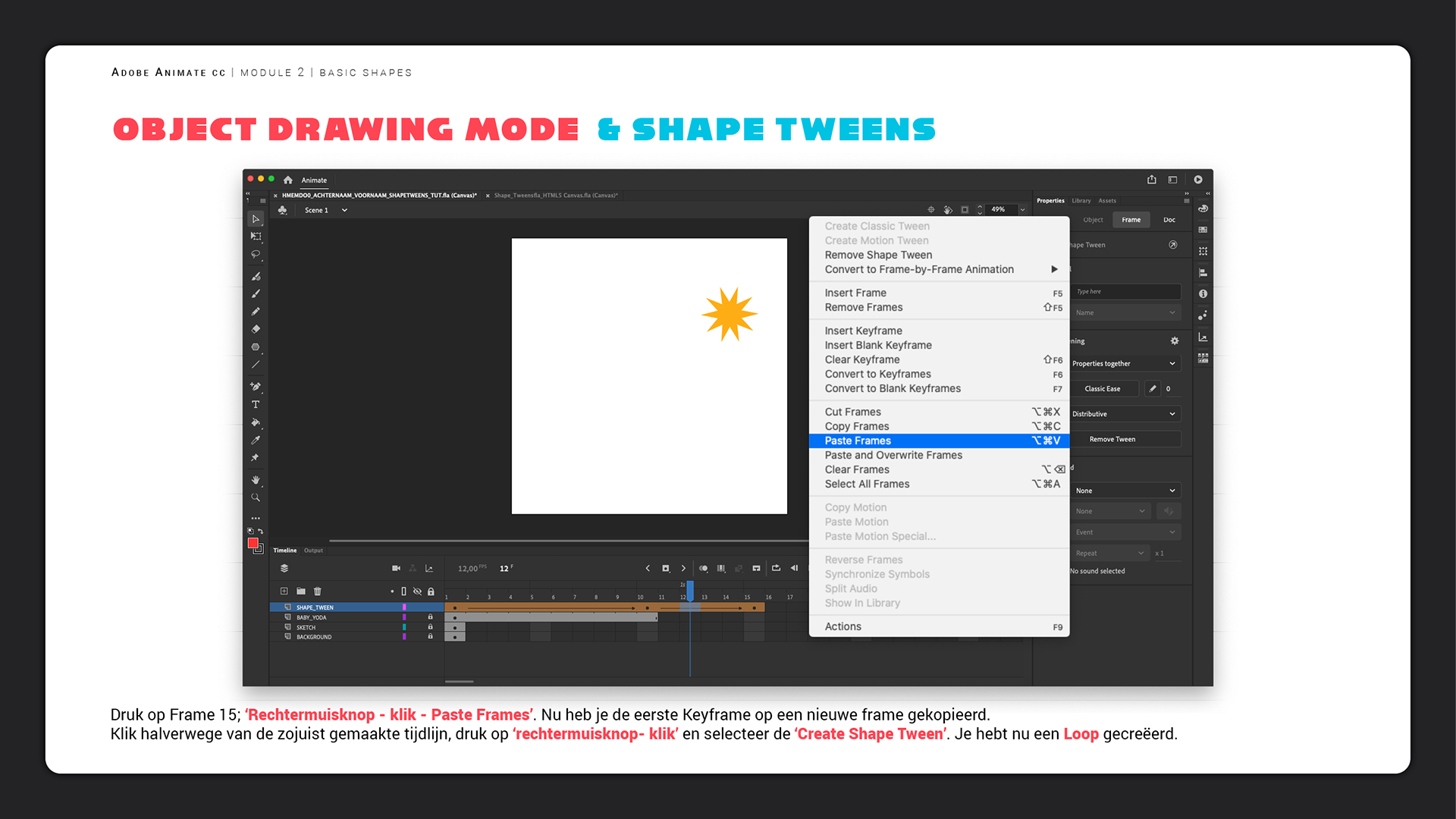Click the red fill color swatch
1456x819 pixels.
(x=253, y=543)
